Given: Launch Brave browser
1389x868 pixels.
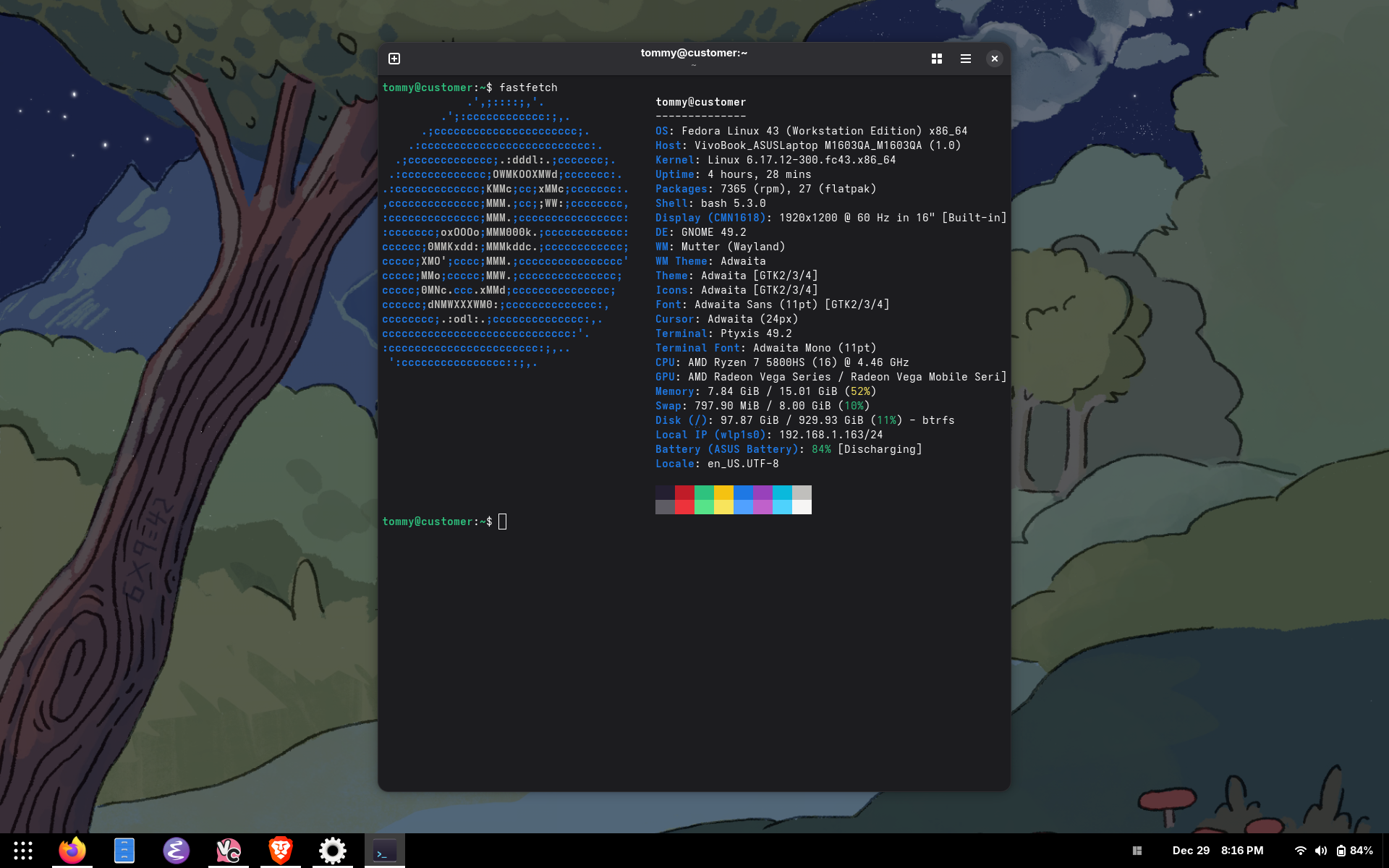Looking at the screenshot, I should click(281, 851).
